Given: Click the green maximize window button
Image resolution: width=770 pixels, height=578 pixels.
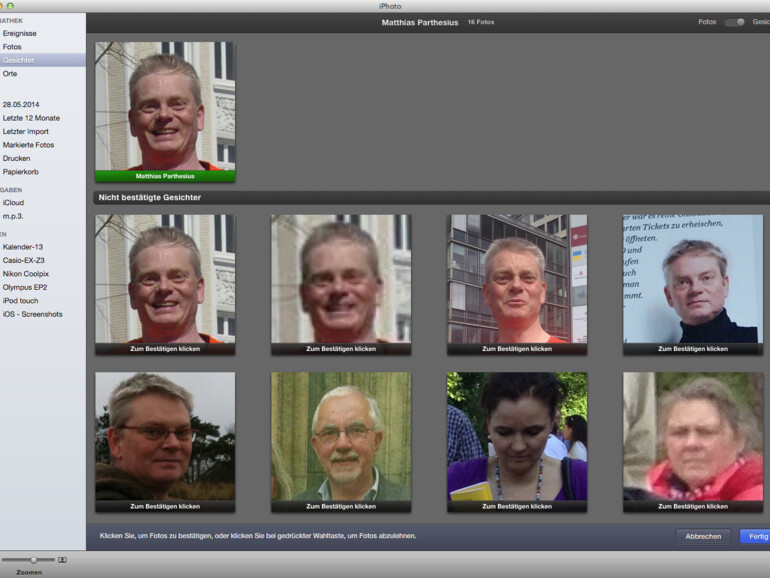Looking at the screenshot, I should tap(10, 6).
